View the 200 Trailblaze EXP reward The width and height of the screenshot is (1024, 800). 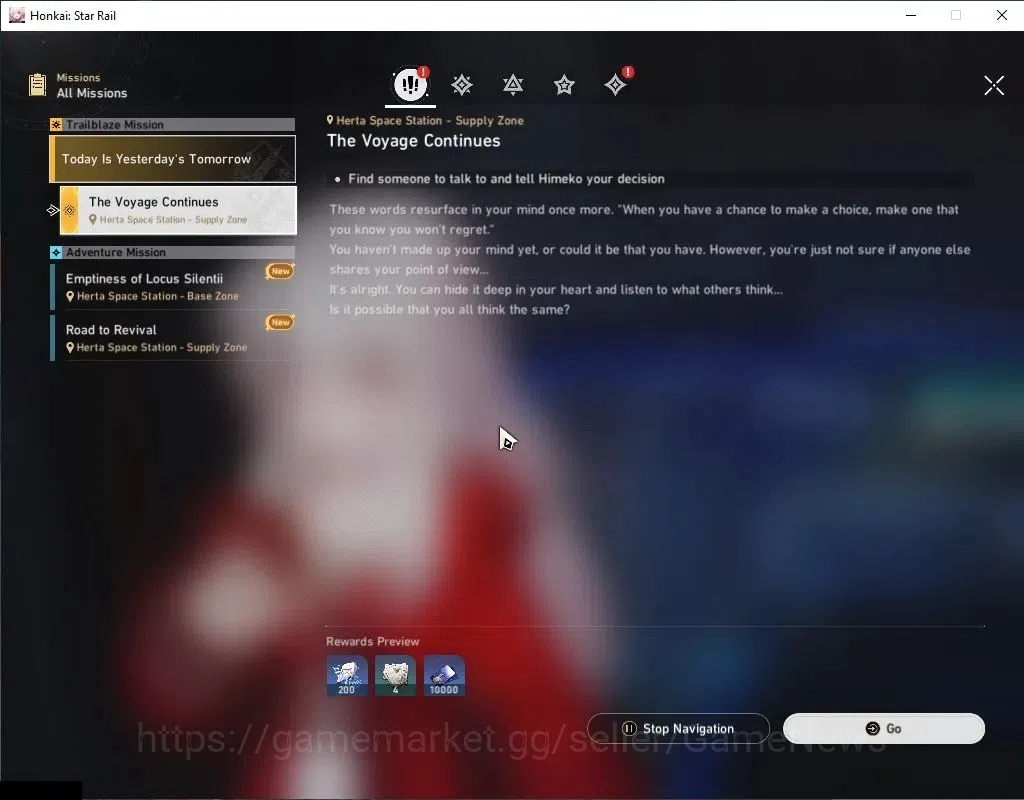pyautogui.click(x=347, y=675)
